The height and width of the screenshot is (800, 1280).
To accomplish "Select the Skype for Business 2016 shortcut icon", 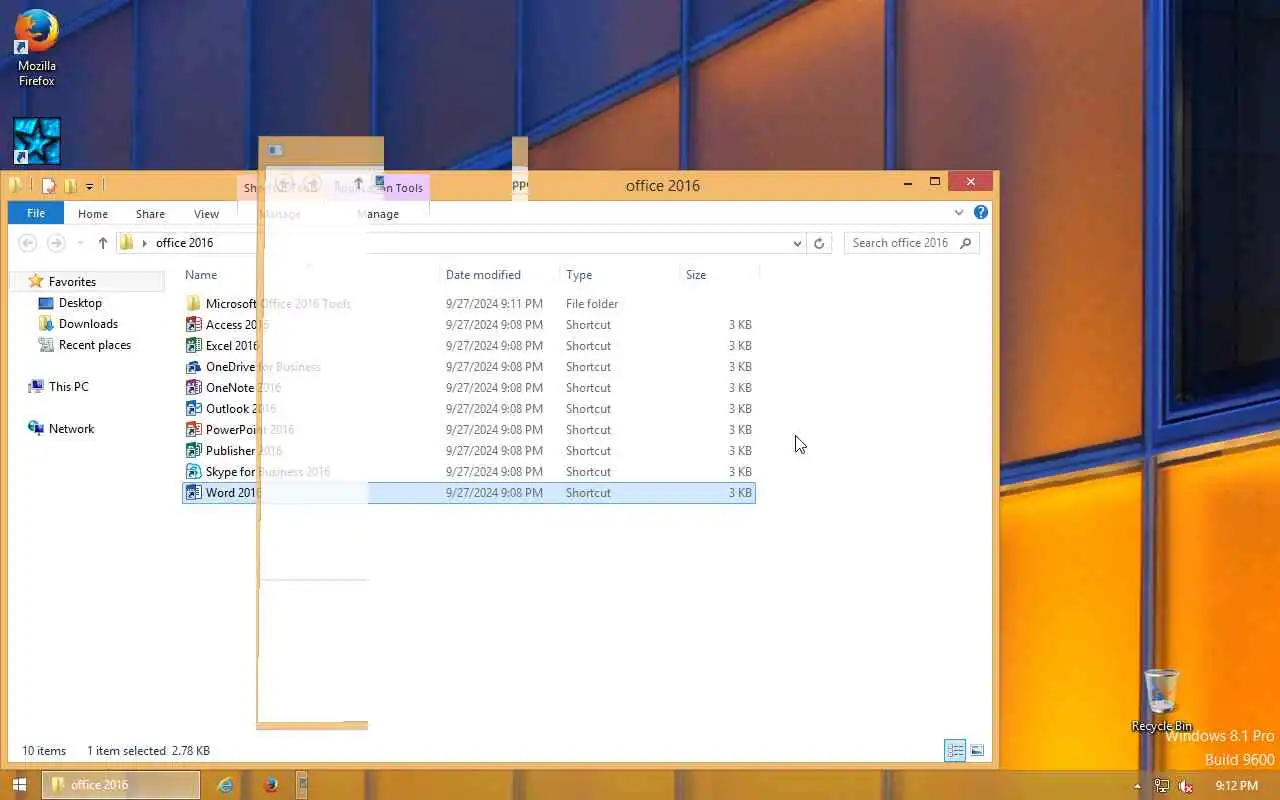I will (194, 472).
